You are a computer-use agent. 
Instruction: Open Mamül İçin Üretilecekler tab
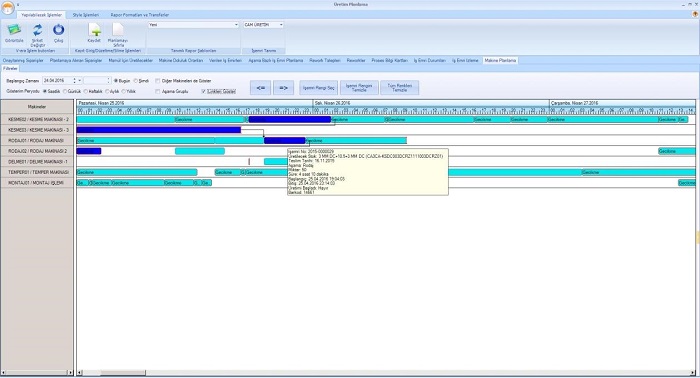(131, 60)
